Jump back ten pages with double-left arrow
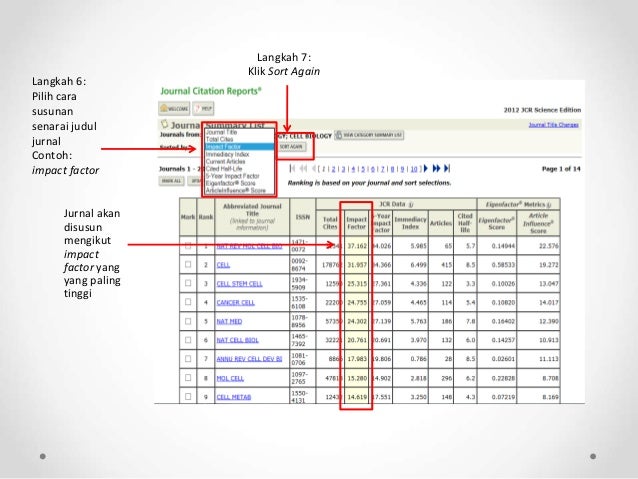The height and width of the screenshot is (479, 638). click(x=303, y=168)
